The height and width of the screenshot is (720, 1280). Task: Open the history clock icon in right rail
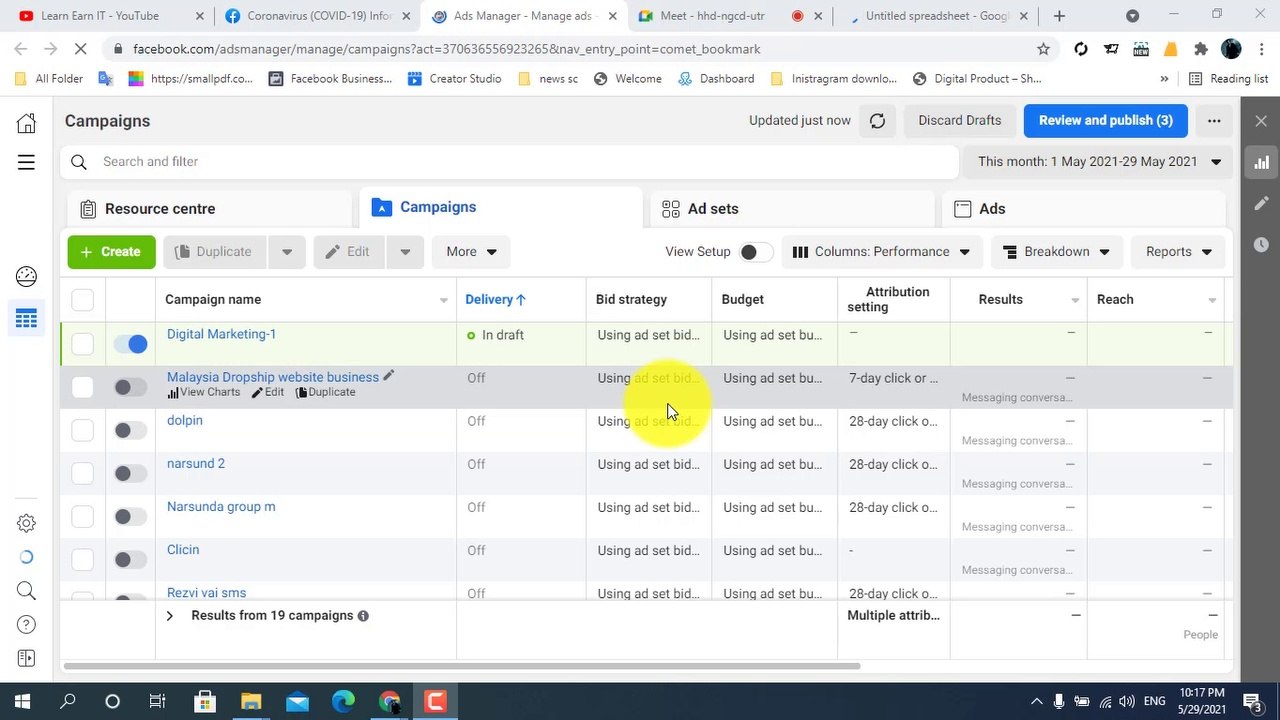pyautogui.click(x=1261, y=244)
